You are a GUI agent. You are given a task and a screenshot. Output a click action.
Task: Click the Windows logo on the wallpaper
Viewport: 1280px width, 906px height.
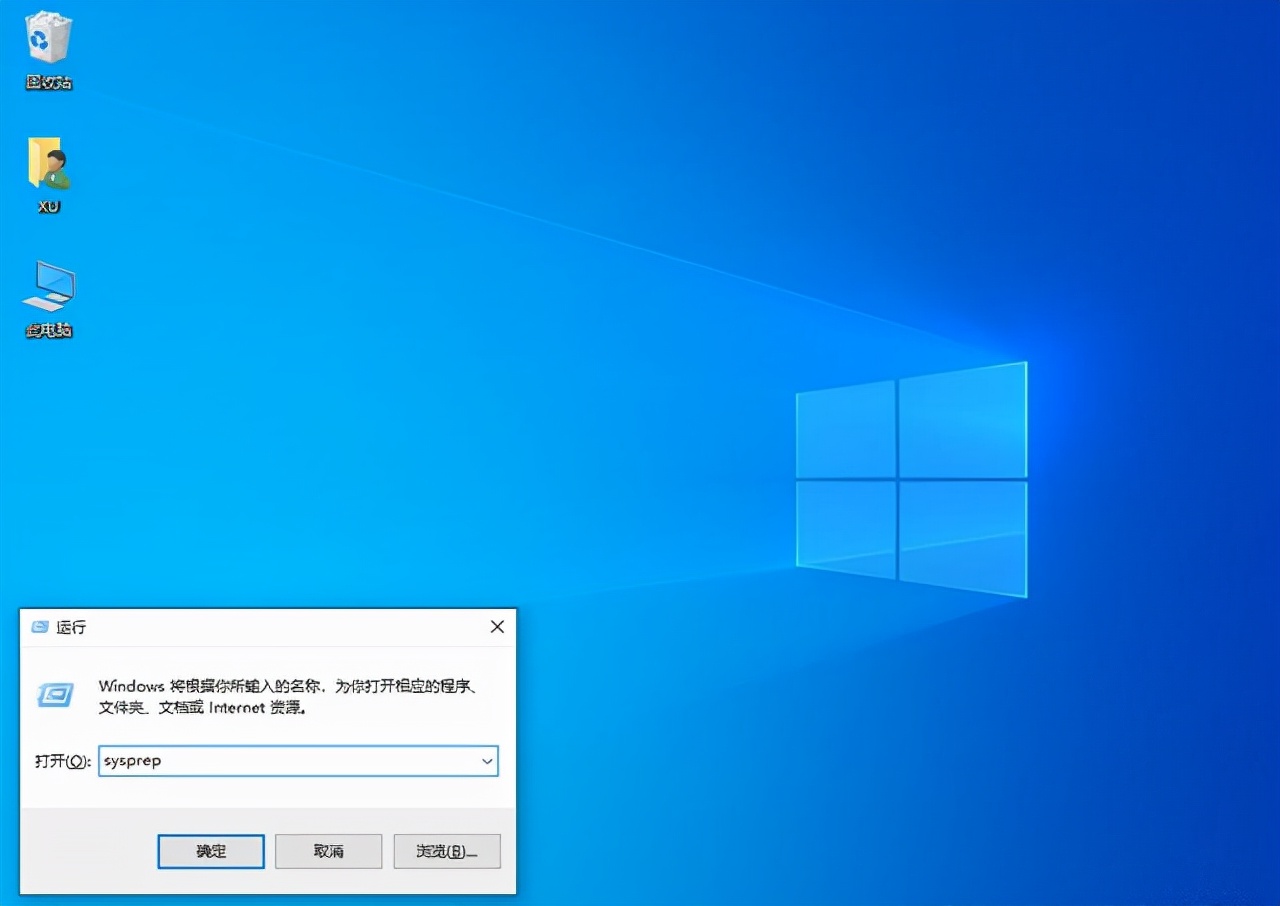coord(910,480)
